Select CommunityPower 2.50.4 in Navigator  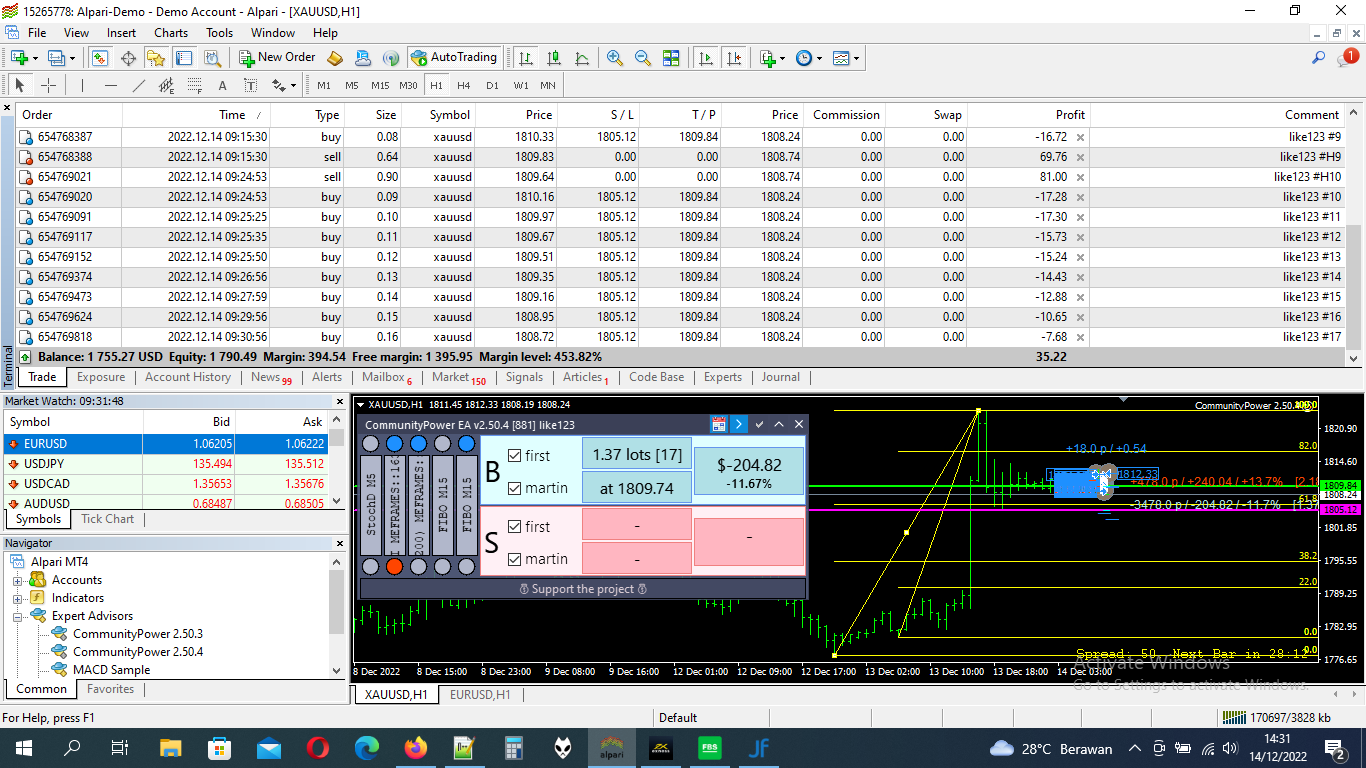(138, 652)
